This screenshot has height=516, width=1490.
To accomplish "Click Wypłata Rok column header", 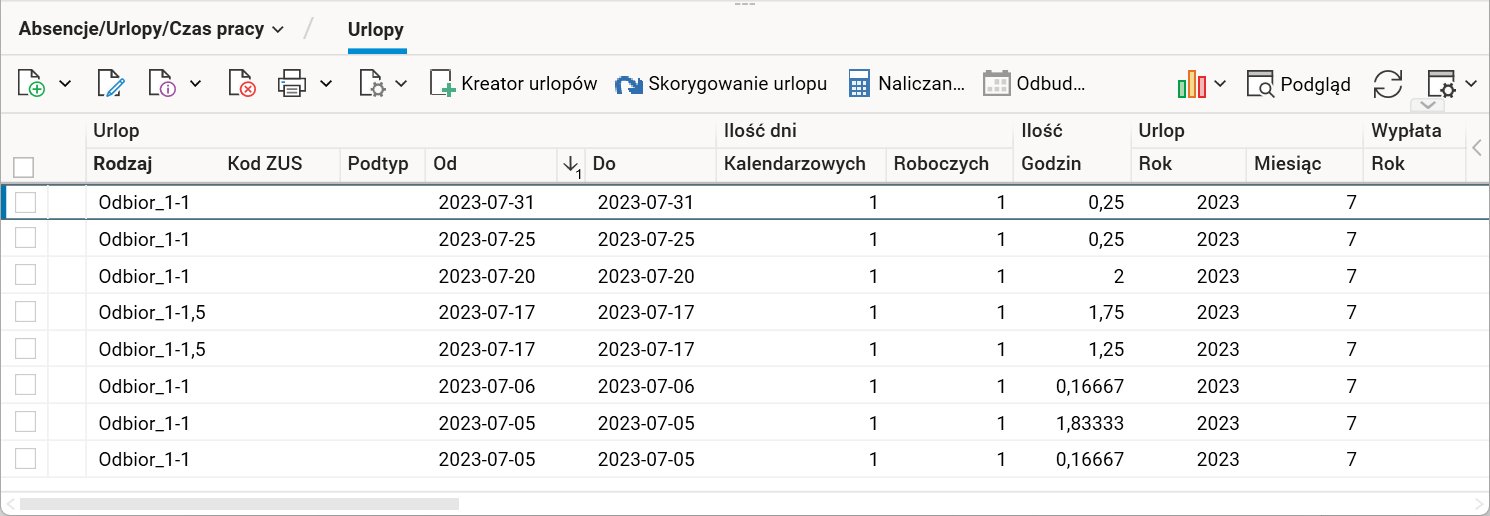I will tap(1388, 164).
